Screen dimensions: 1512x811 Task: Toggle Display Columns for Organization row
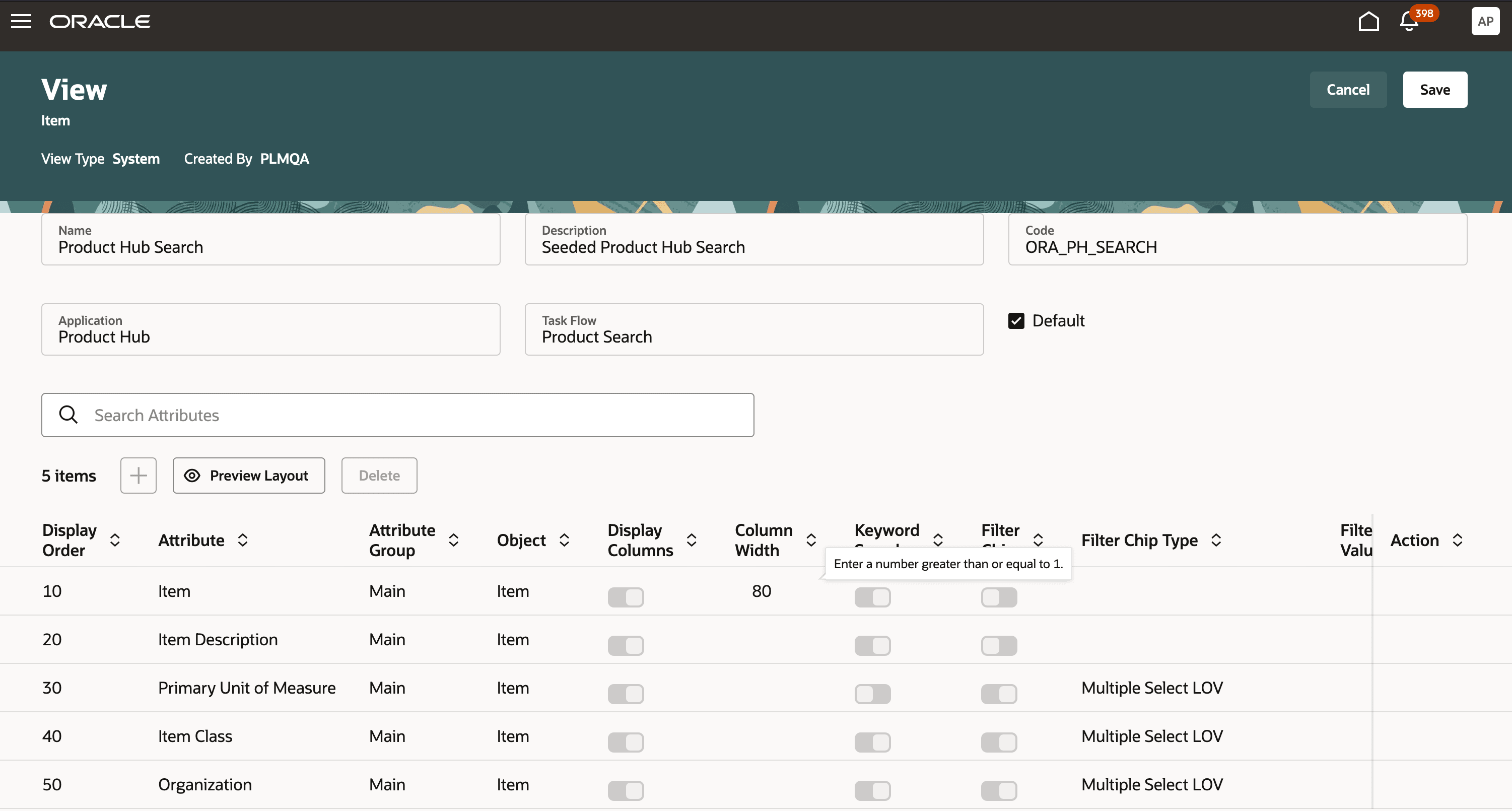(x=626, y=790)
